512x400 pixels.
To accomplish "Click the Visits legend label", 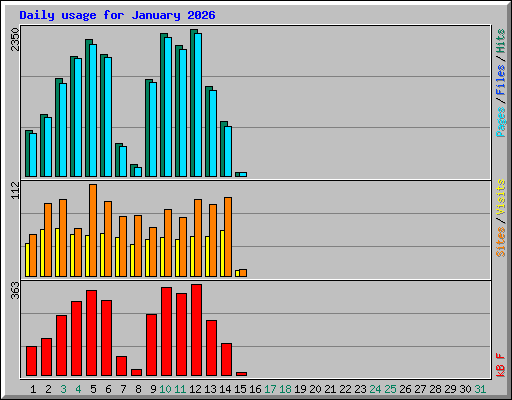I will [x=501, y=197].
